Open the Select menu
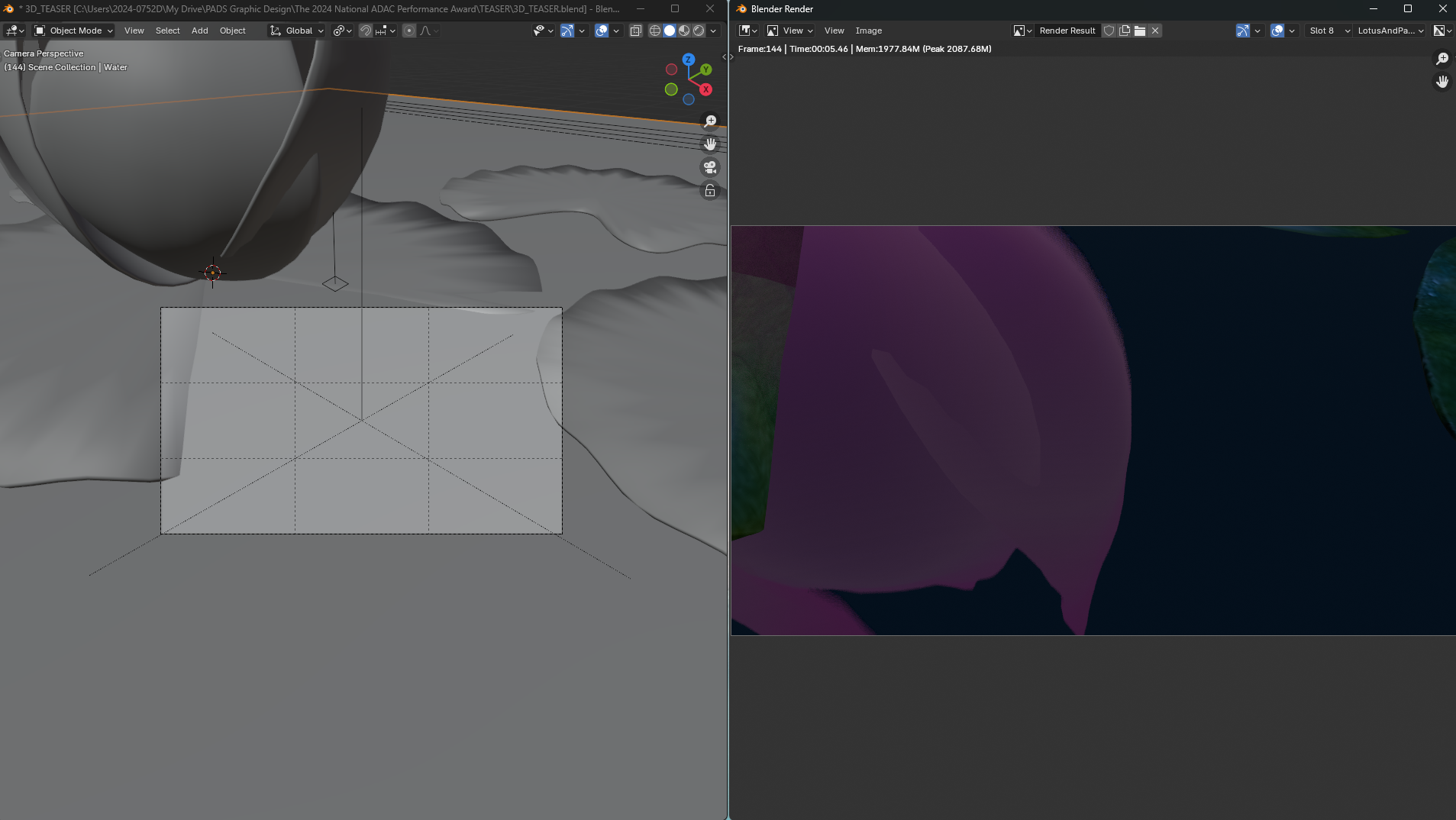This screenshot has width=1456, height=820. pos(168,31)
